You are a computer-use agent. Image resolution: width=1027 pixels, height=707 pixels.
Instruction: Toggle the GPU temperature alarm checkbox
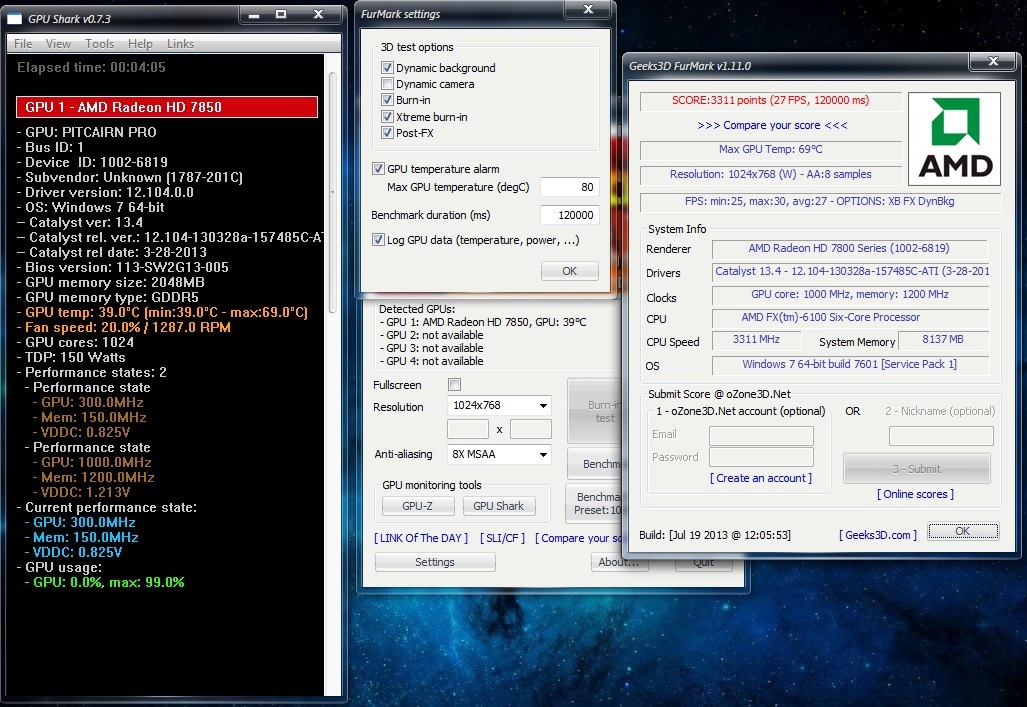(378, 168)
